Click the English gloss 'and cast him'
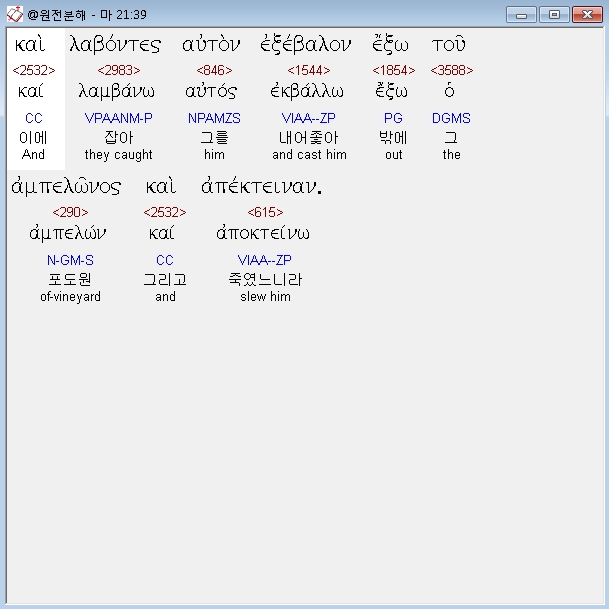 coord(309,155)
